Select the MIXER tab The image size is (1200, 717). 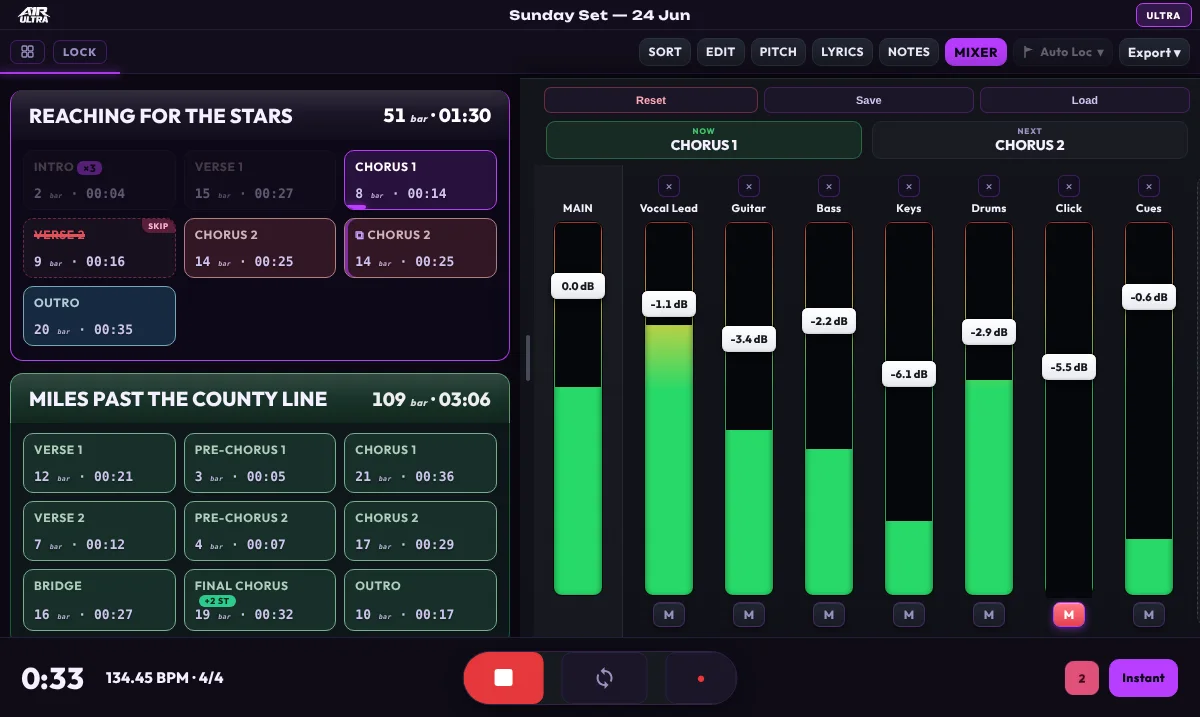(x=976, y=52)
